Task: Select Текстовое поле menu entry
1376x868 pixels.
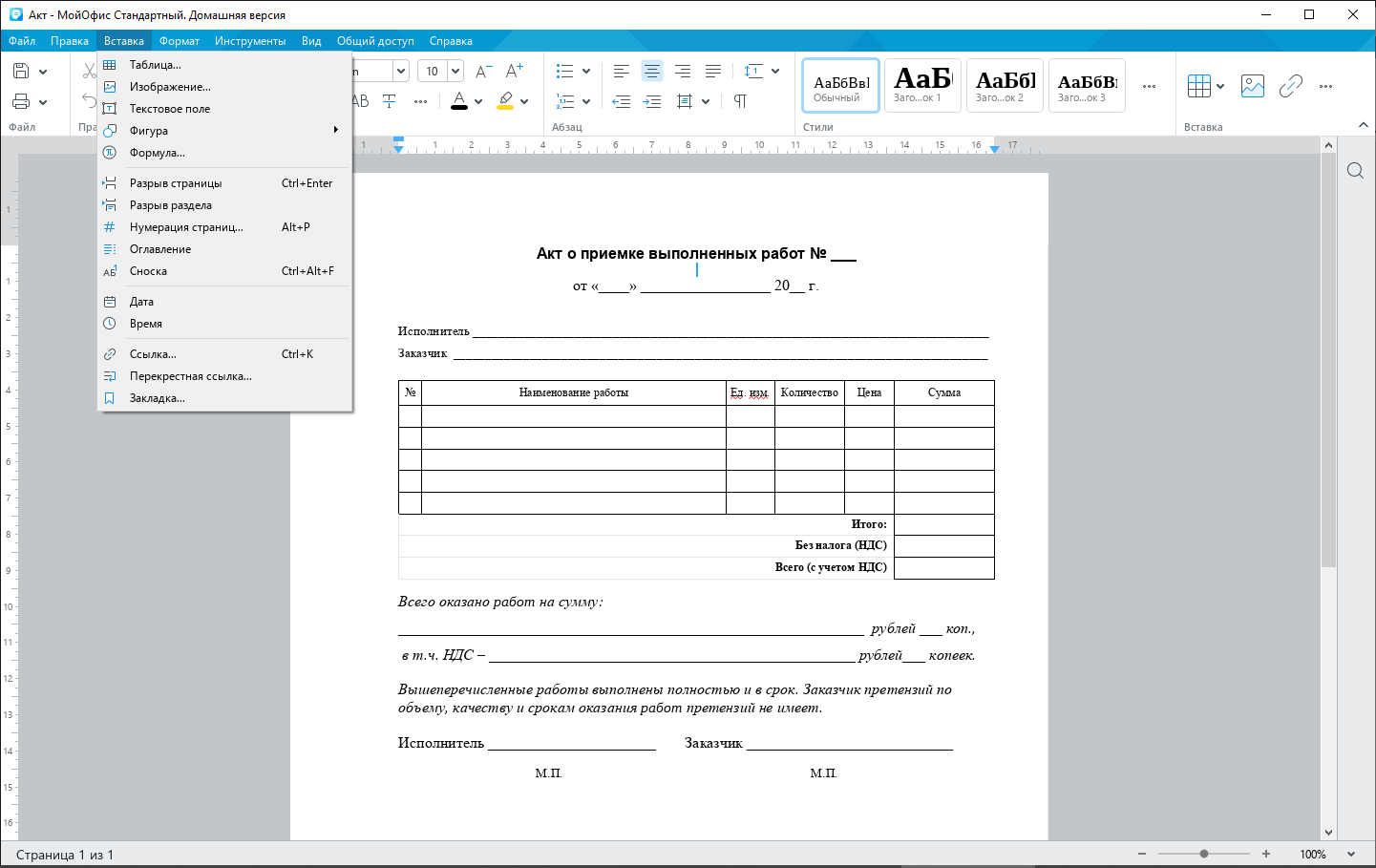Action: tap(225, 109)
